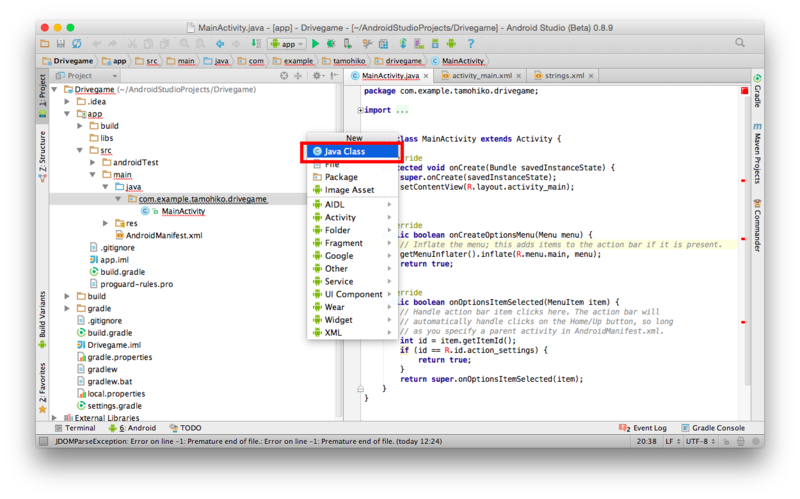Expand the res folder node
The height and width of the screenshot is (499, 800).
106,223
